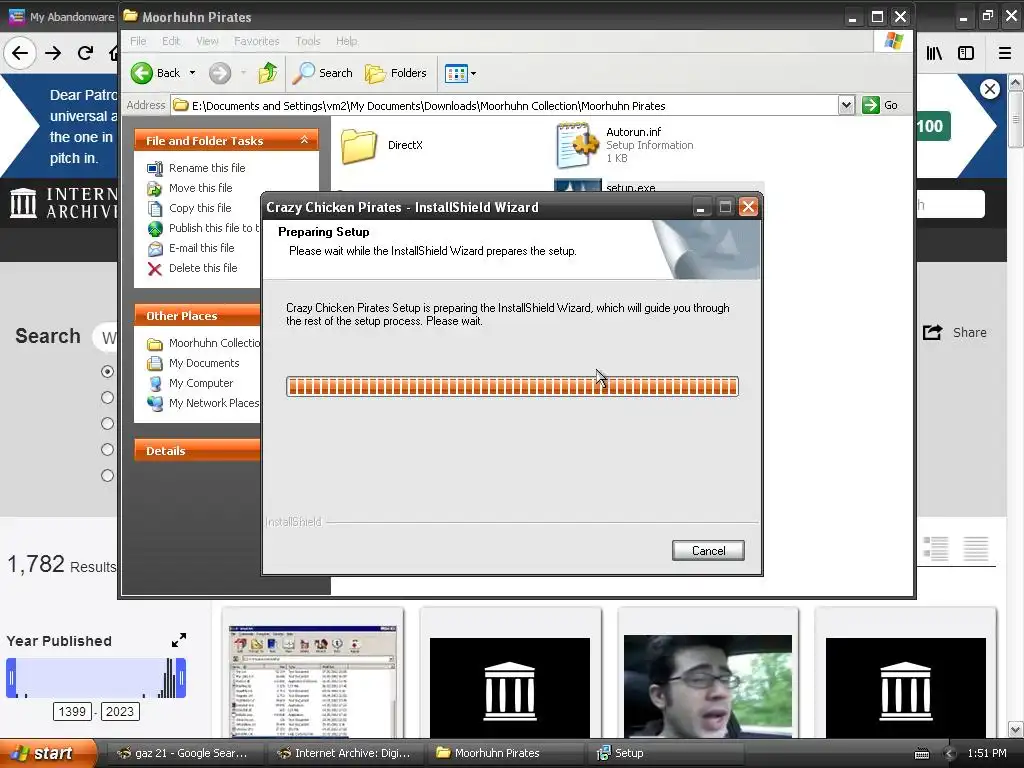Viewport: 1024px width, 768px height.
Task: Select the fourth search radio button
Action: click(x=108, y=450)
